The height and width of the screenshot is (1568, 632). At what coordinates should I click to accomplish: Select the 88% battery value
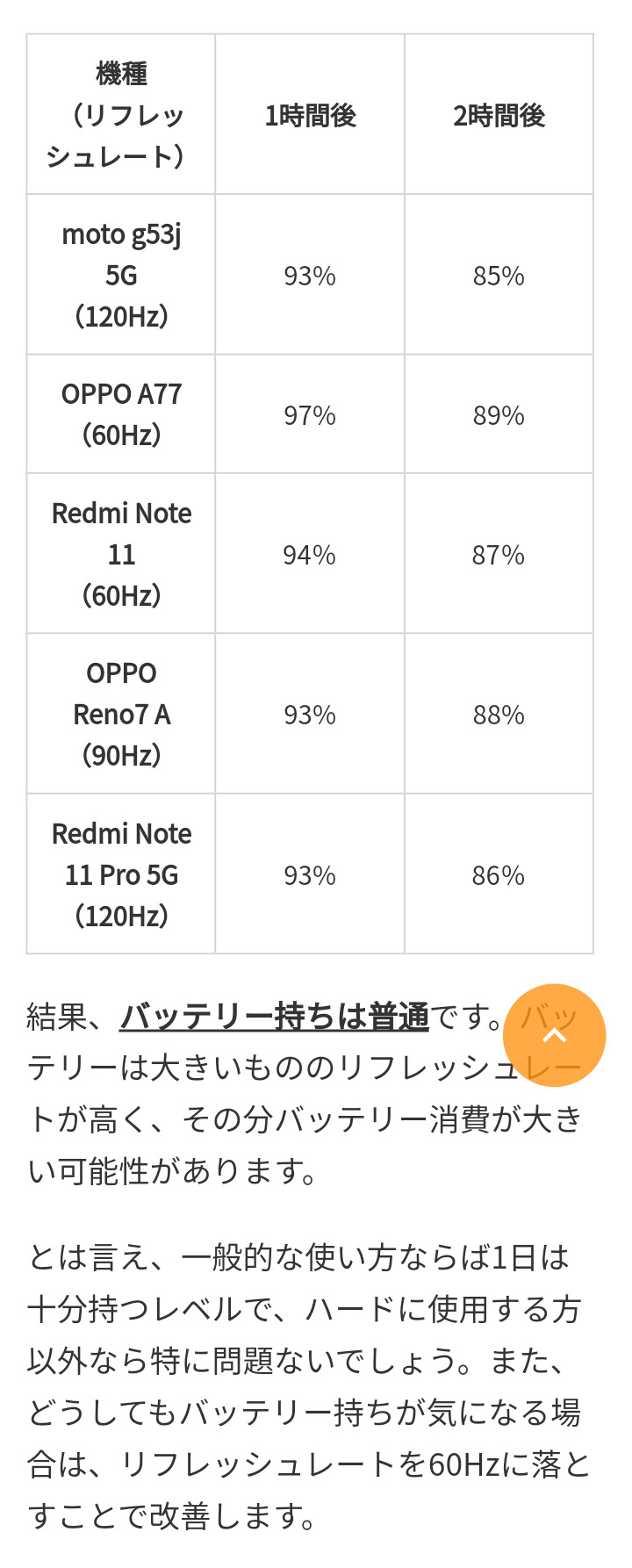tap(499, 715)
